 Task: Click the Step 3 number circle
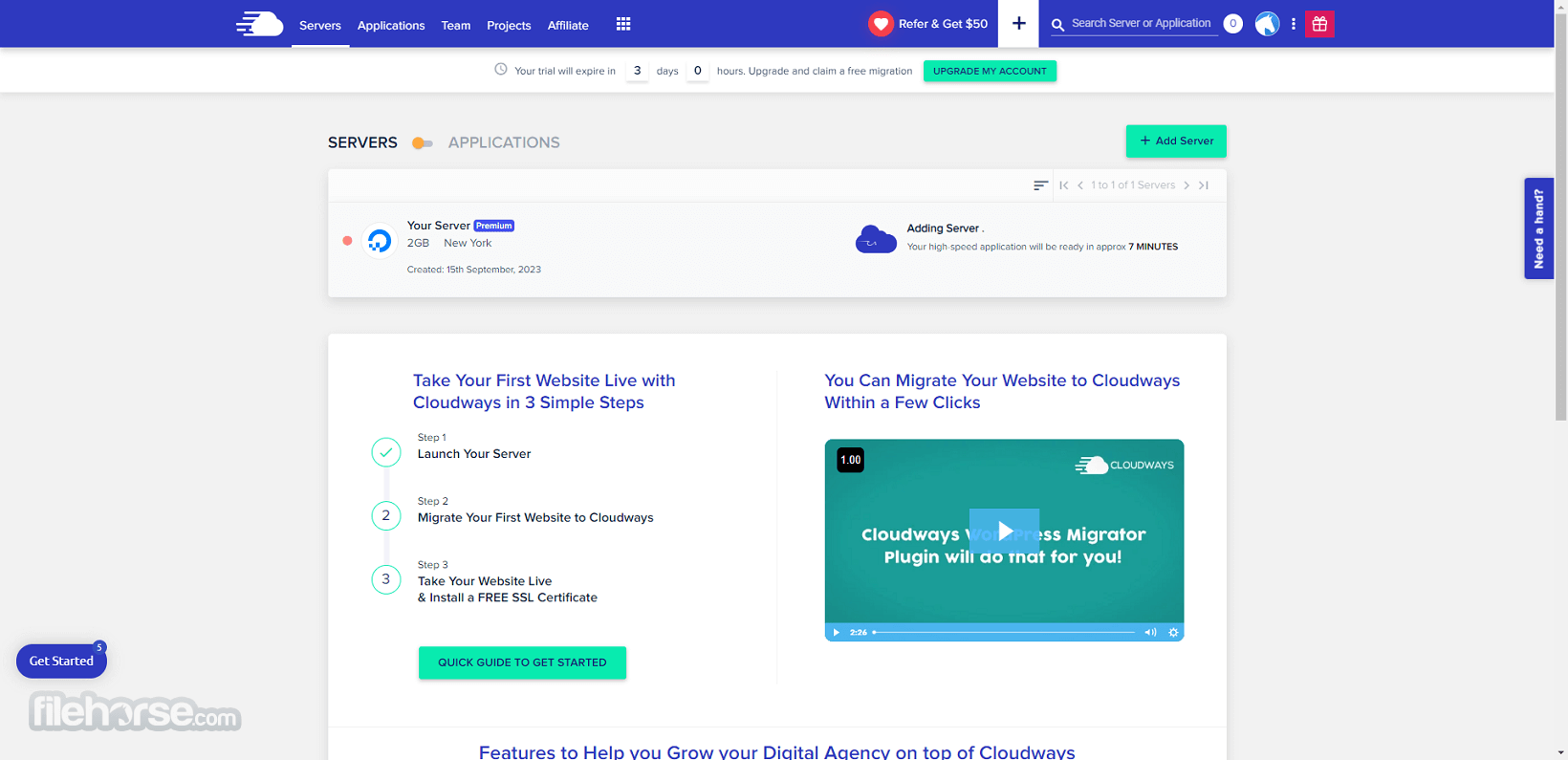(386, 579)
